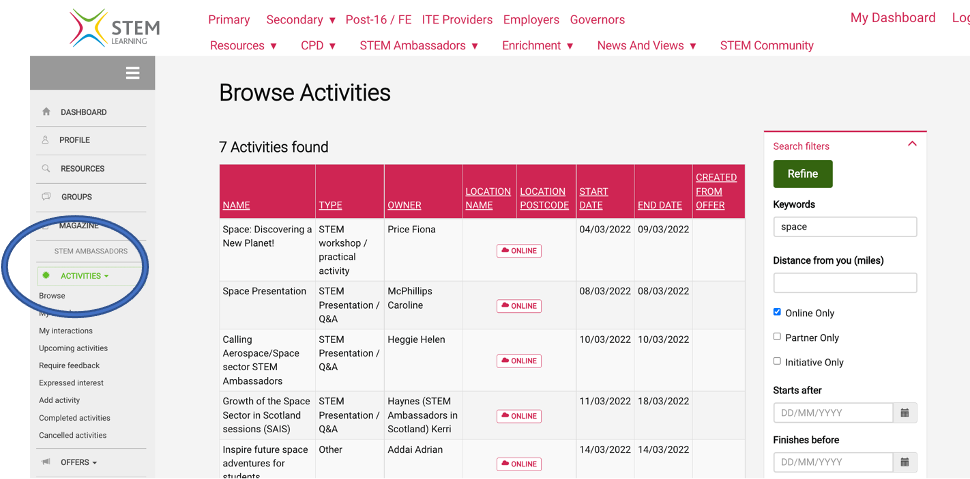Screen dimensions: 970x479
Task: Tick the Initiative Only checkbox
Action: [778, 361]
